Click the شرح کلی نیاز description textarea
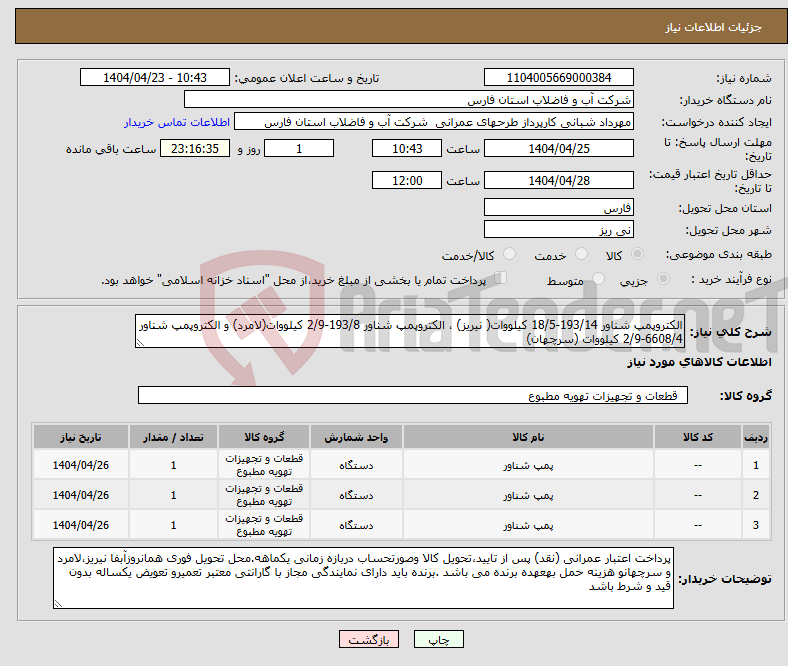788x666 pixels. [410, 331]
